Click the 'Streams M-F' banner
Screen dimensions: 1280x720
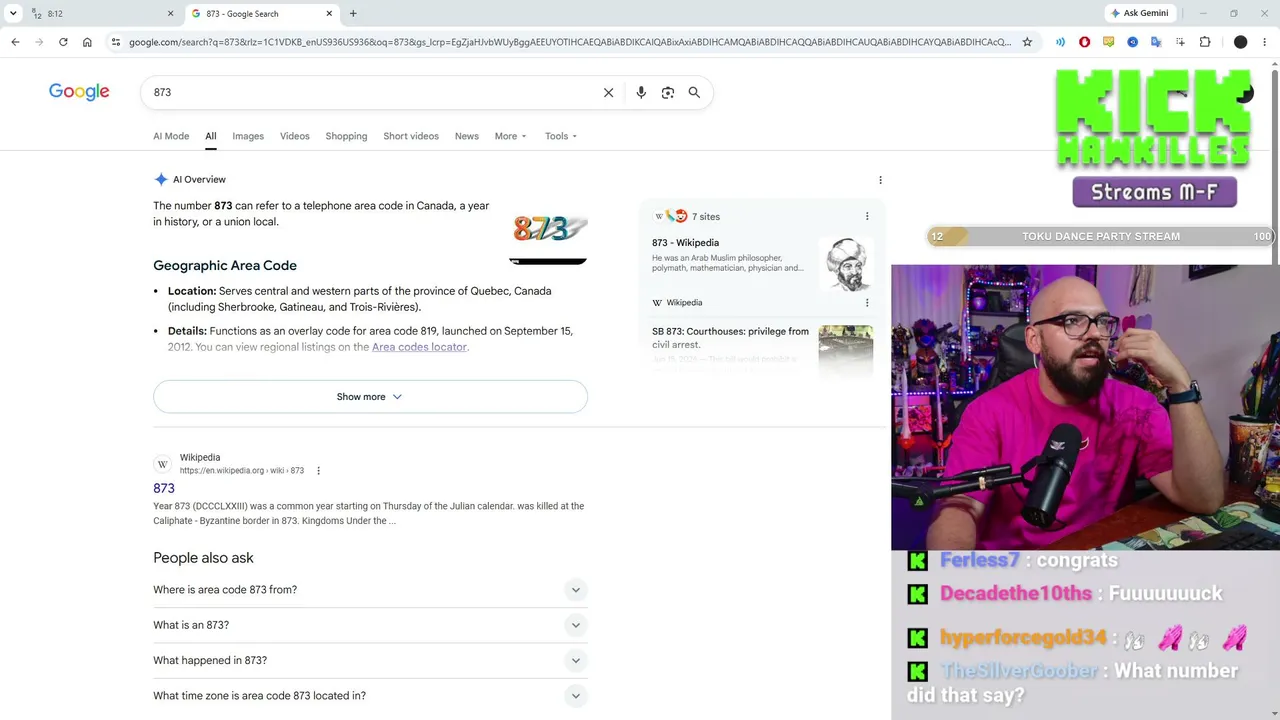point(1154,192)
